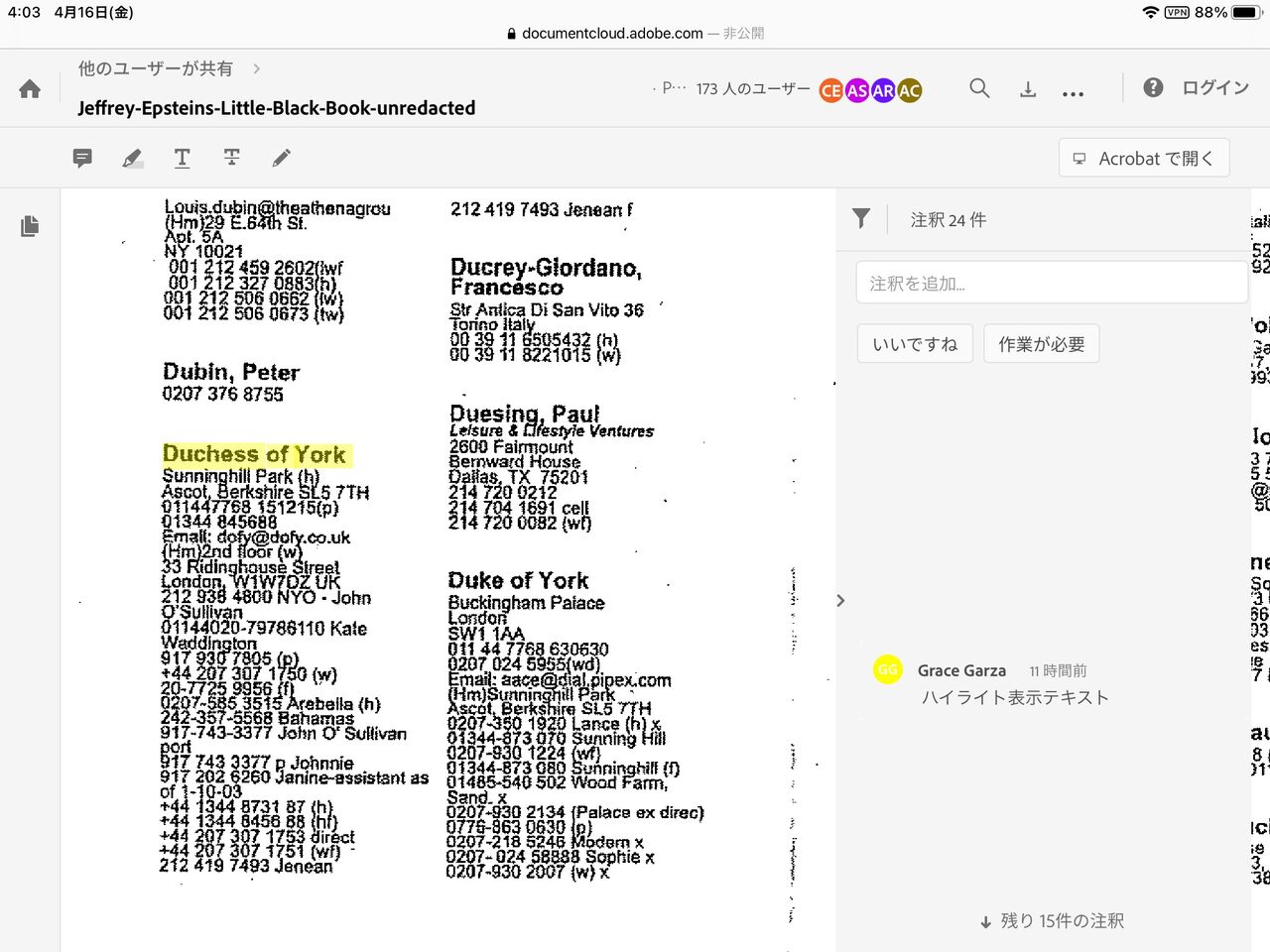Screen dimensions: 1270x952
Task: Select the GG avatar on Grace Garza's comment
Action: pos(888,670)
